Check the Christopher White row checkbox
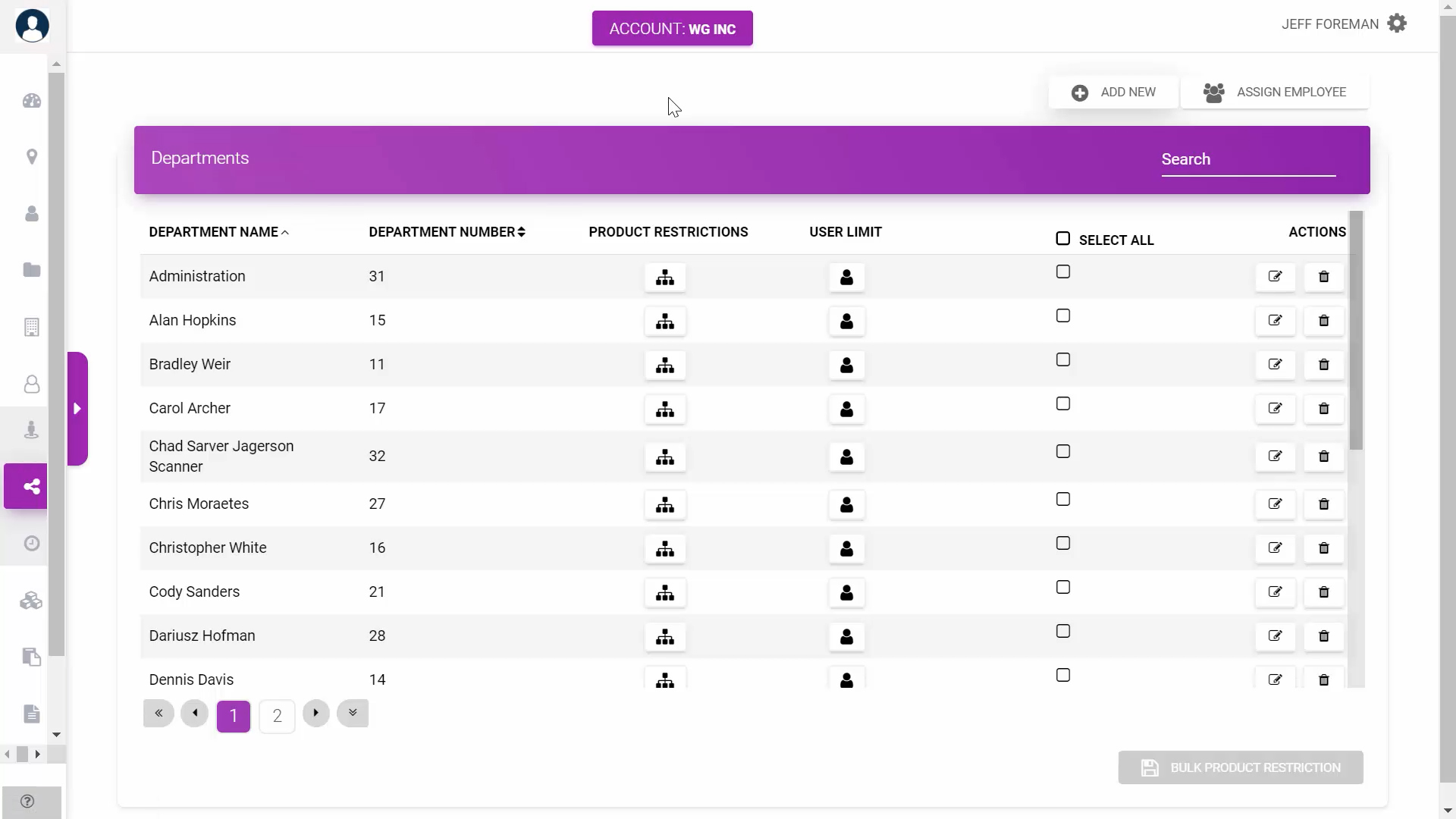This screenshot has width=1456, height=819. [1063, 543]
